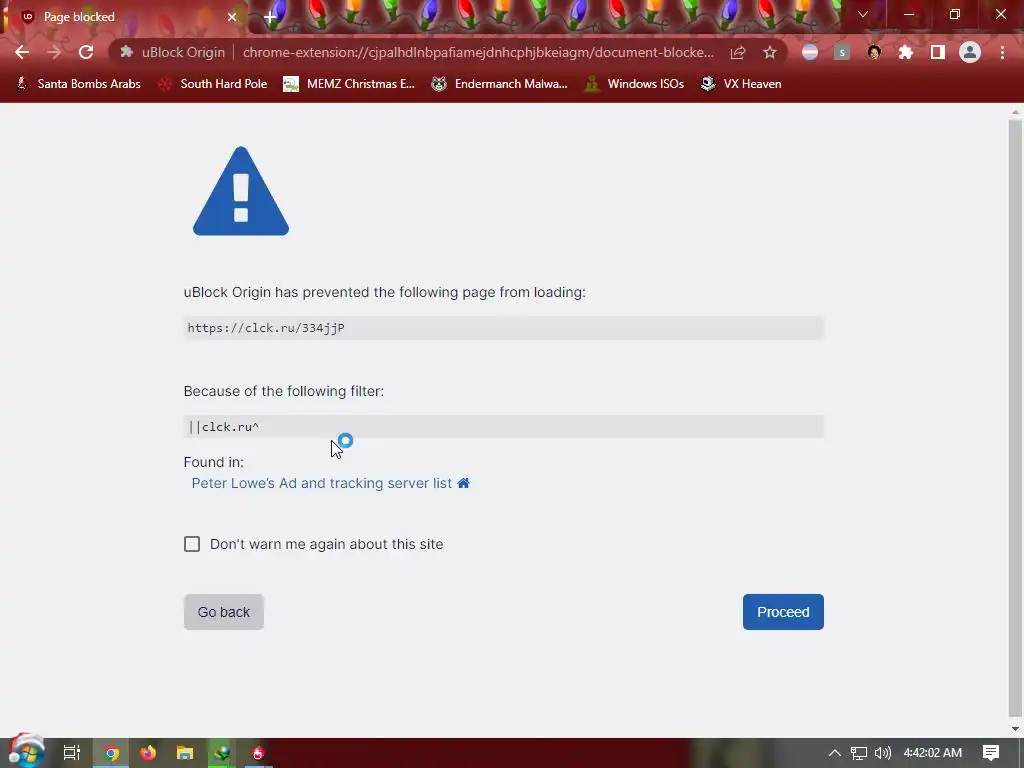Bookmark this page with the star icon

coord(770,52)
